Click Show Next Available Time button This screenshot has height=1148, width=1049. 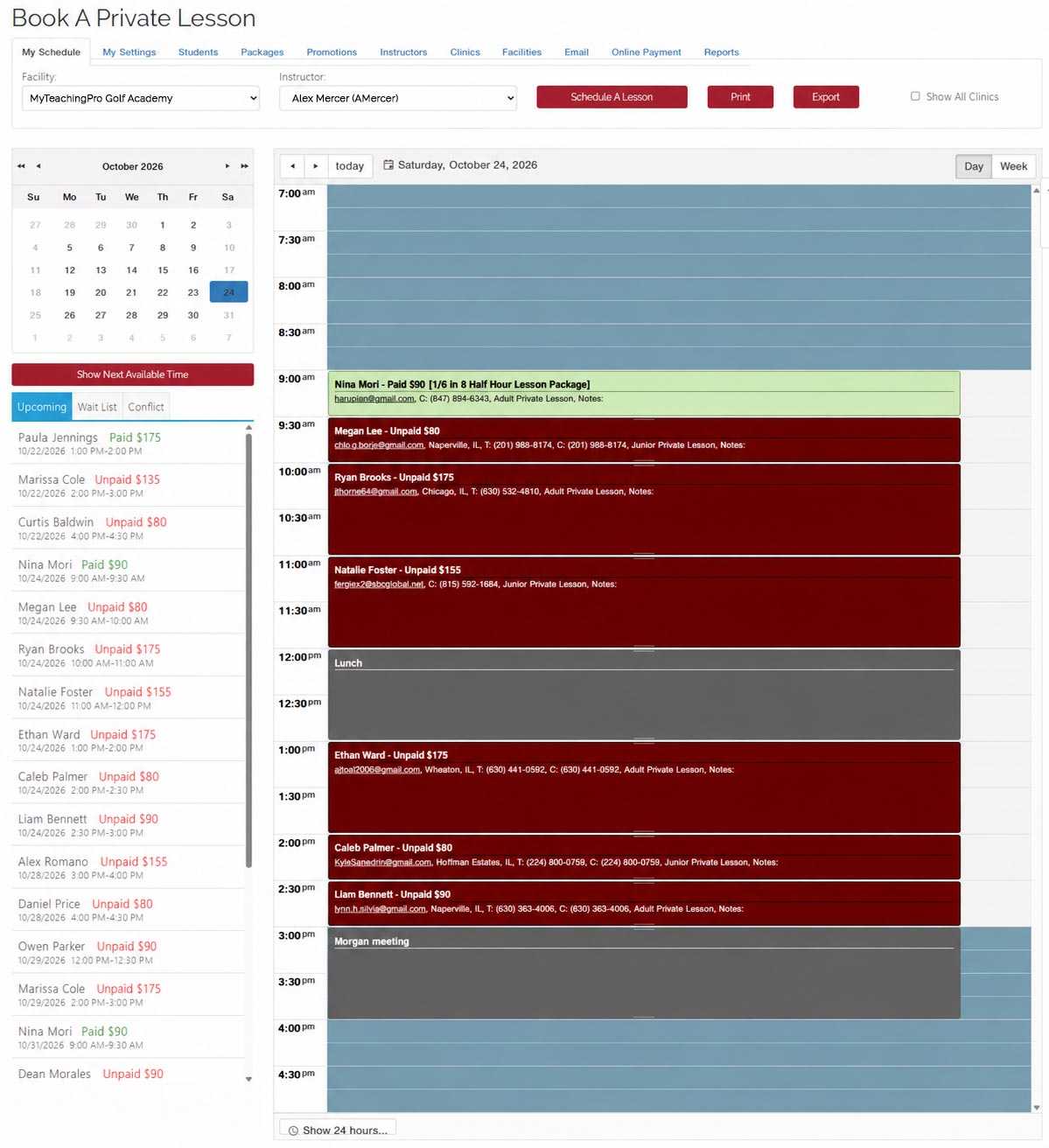click(x=133, y=374)
